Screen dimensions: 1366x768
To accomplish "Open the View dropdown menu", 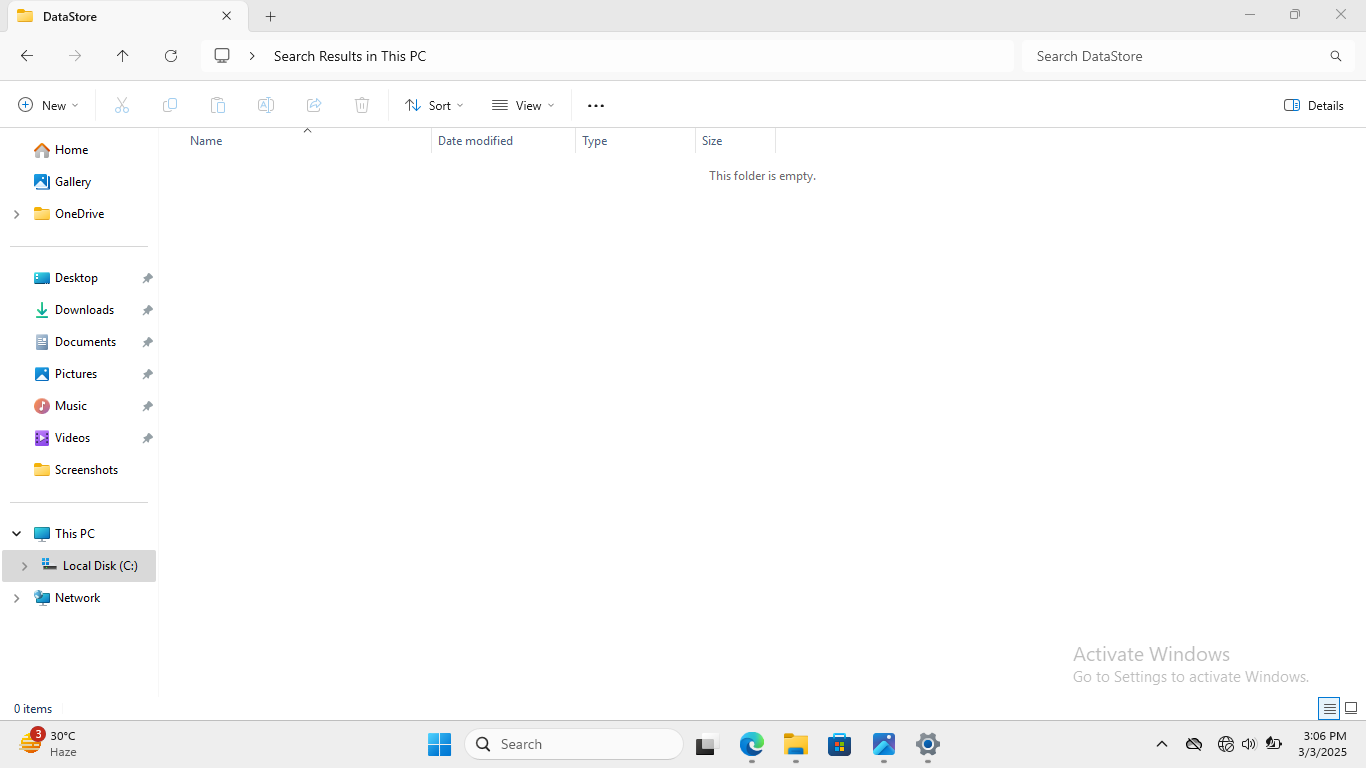I will 523,105.
